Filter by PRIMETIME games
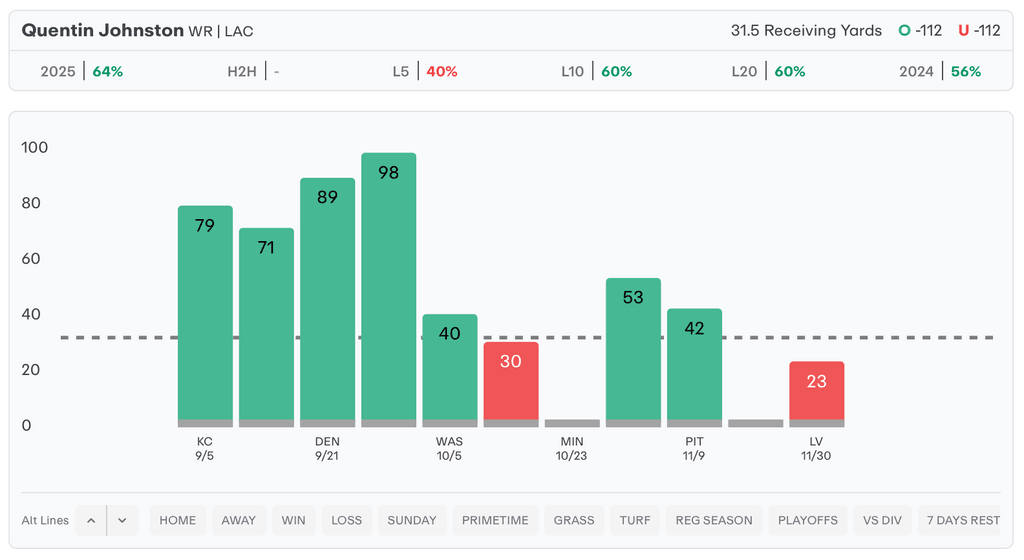The height and width of the screenshot is (560, 1024). click(496, 520)
